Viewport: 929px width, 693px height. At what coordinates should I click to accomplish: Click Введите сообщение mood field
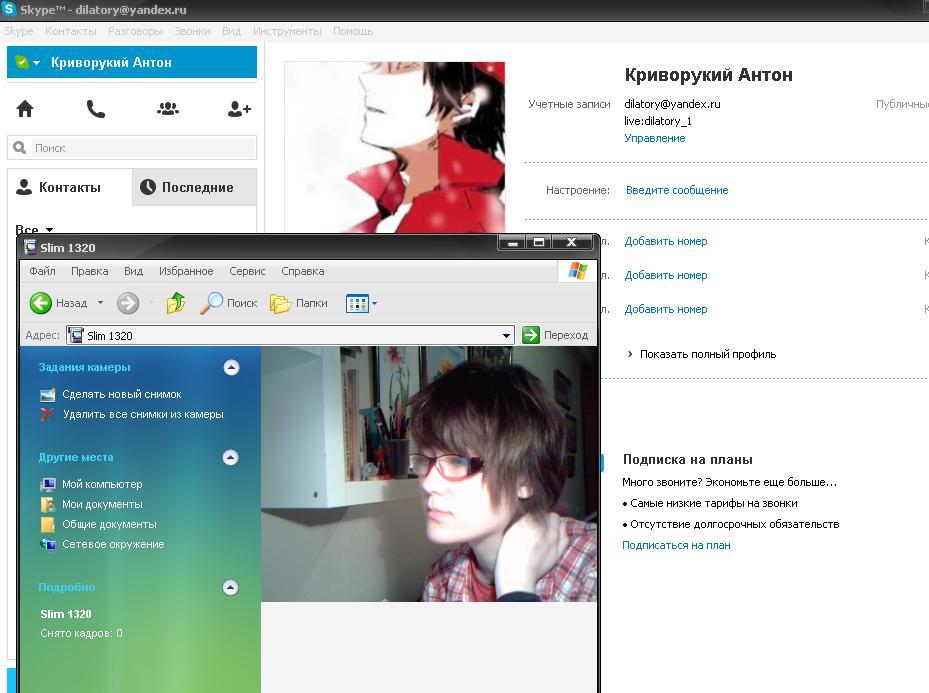677,190
